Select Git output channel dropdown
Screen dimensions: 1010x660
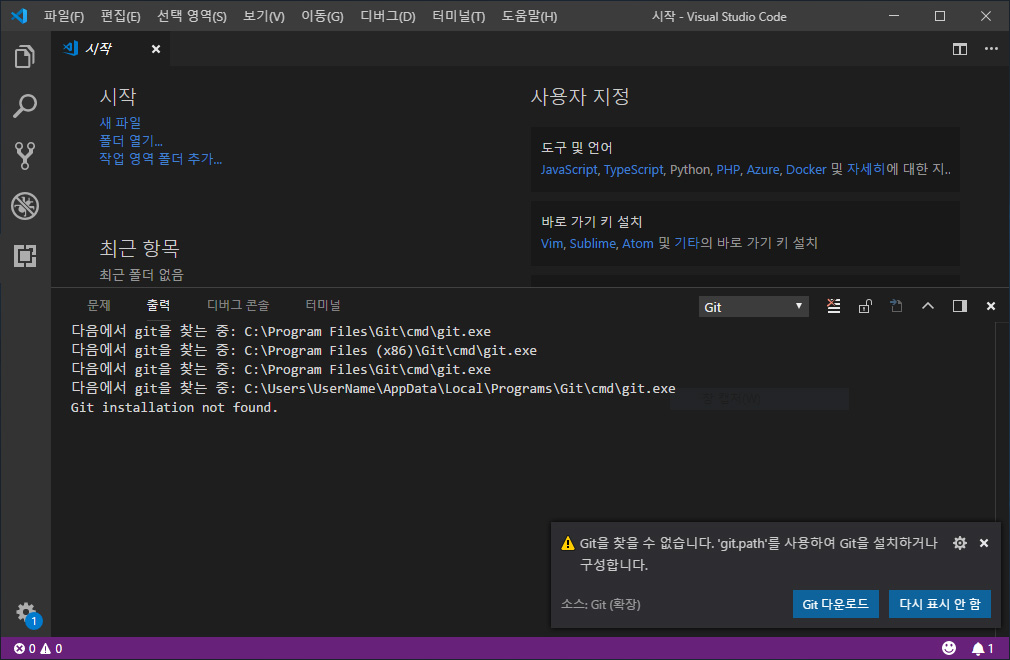[753, 306]
